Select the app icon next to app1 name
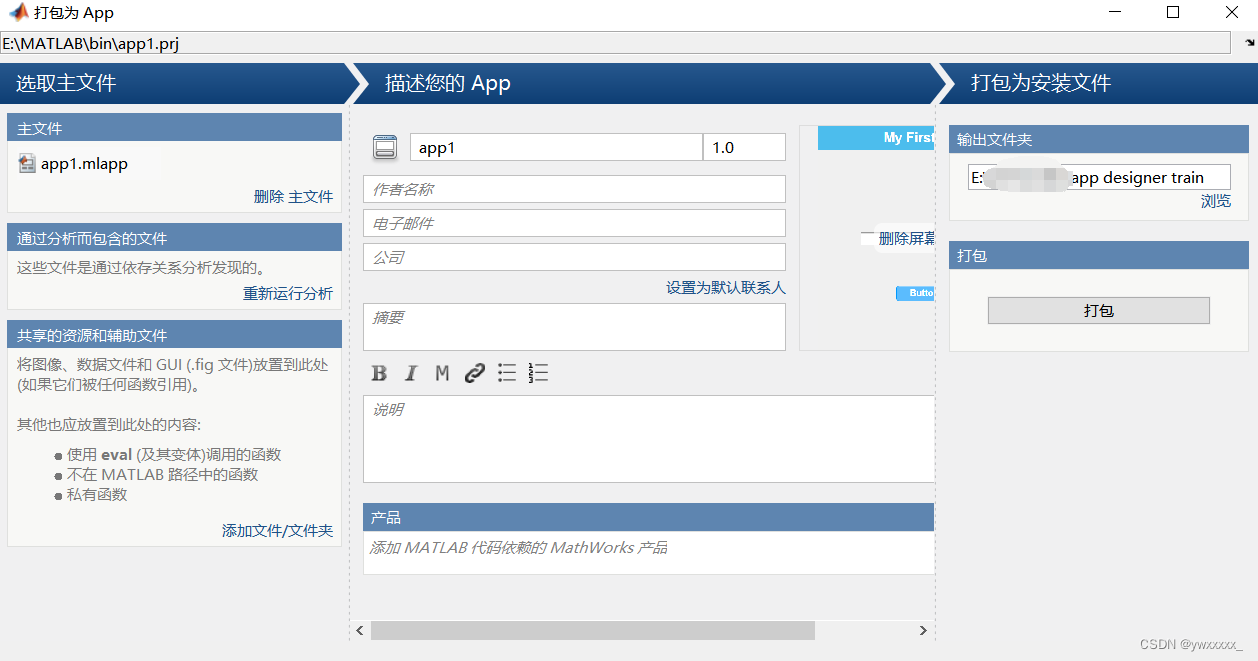This screenshot has height=661, width=1258. (x=385, y=147)
